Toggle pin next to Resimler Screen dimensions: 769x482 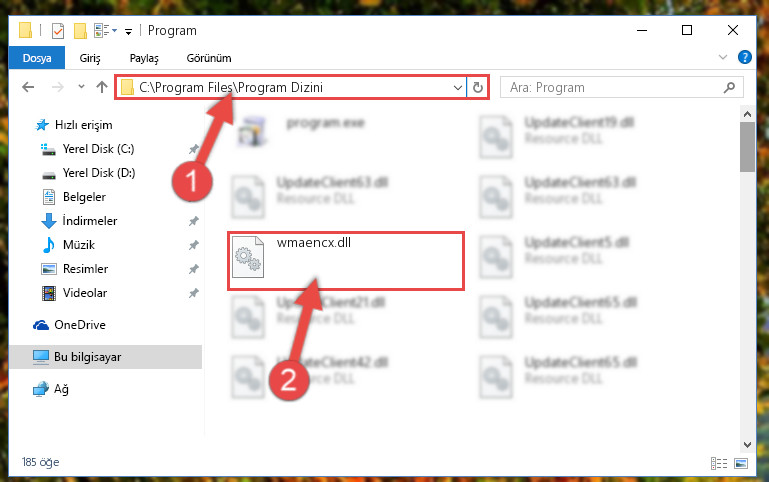tap(194, 269)
